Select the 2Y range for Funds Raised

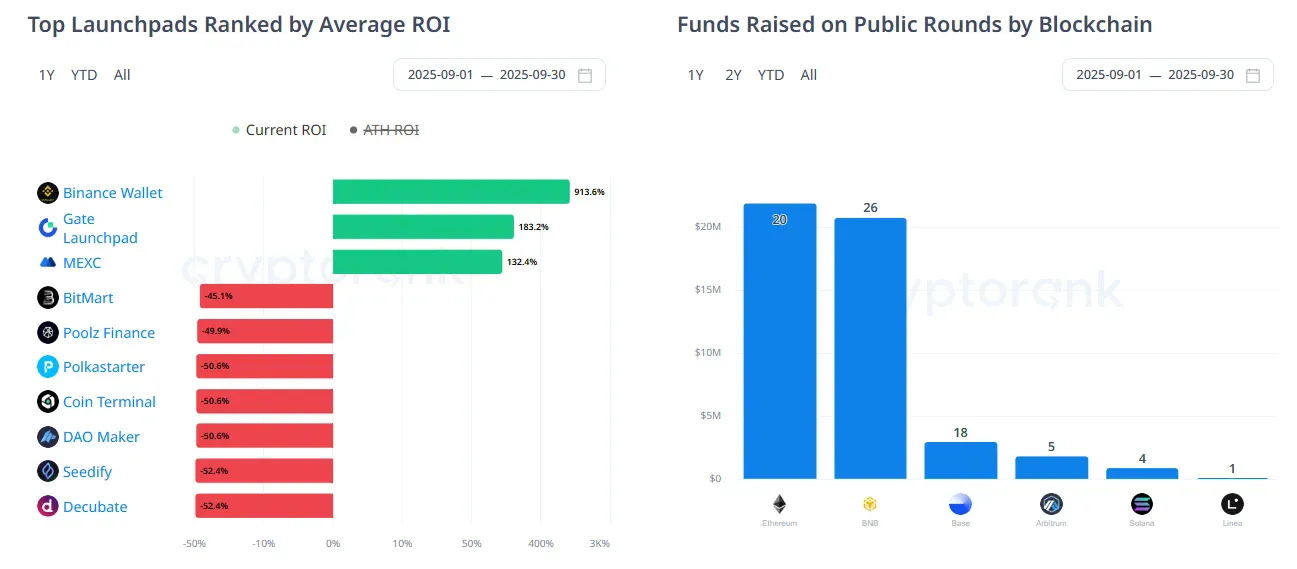(x=734, y=75)
